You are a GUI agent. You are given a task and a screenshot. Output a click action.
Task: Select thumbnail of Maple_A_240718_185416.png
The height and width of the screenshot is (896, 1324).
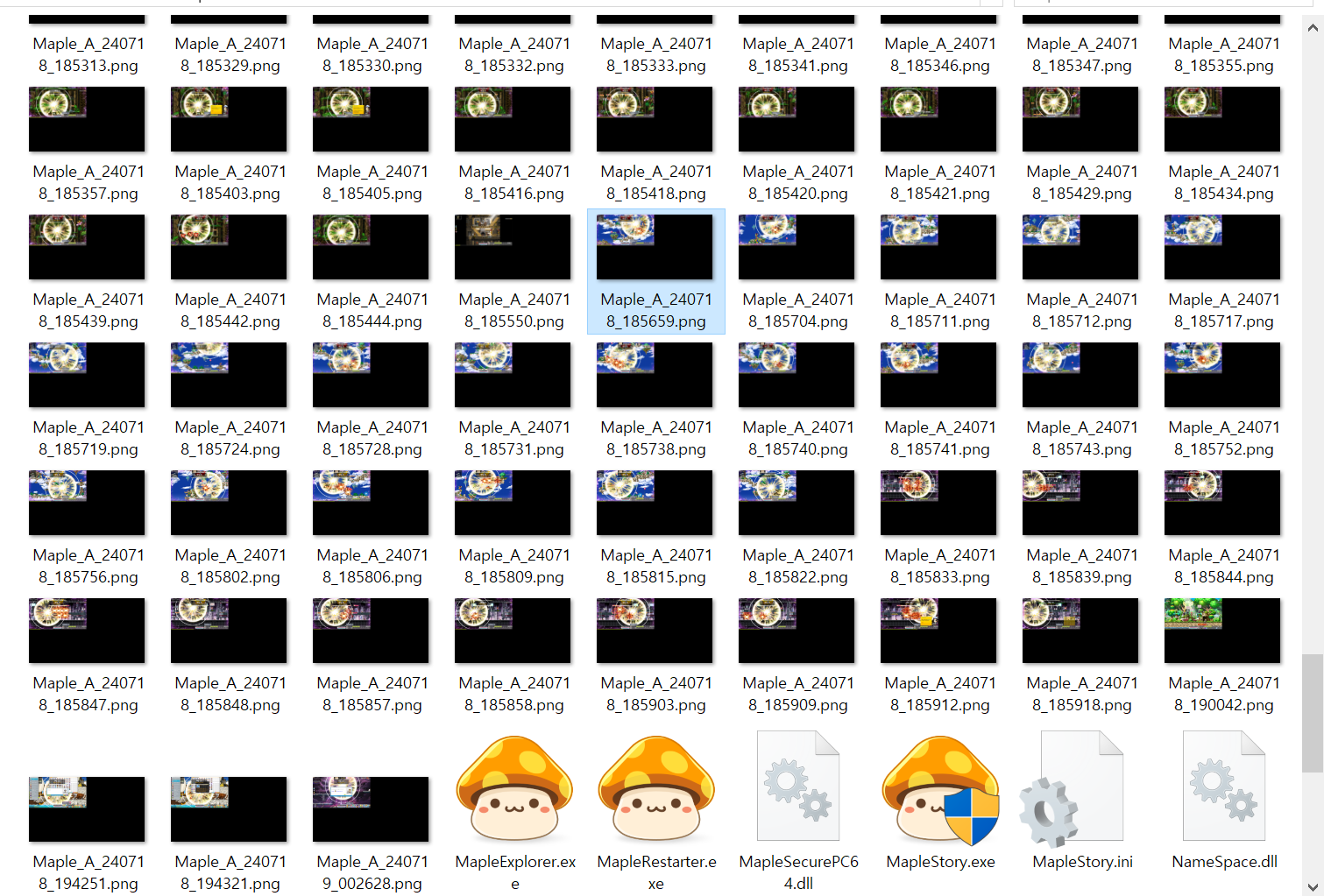tap(513, 119)
